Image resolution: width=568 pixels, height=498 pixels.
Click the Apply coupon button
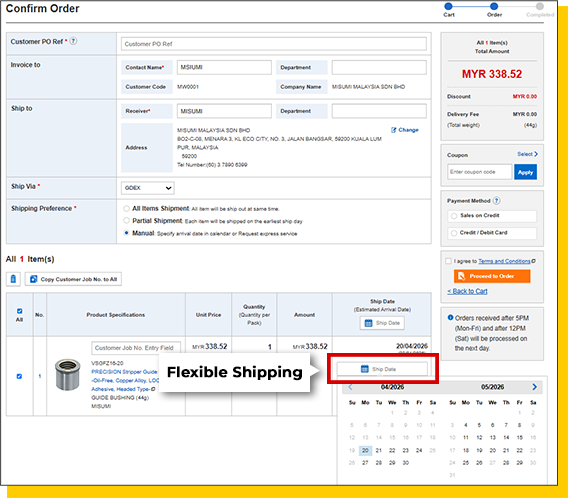[525, 172]
